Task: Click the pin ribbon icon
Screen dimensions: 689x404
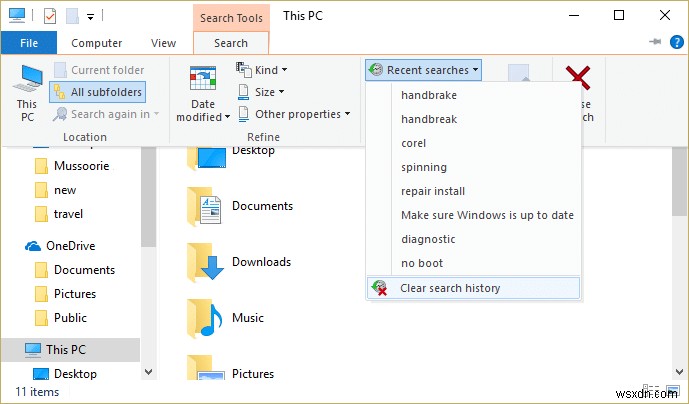Action: click(655, 43)
